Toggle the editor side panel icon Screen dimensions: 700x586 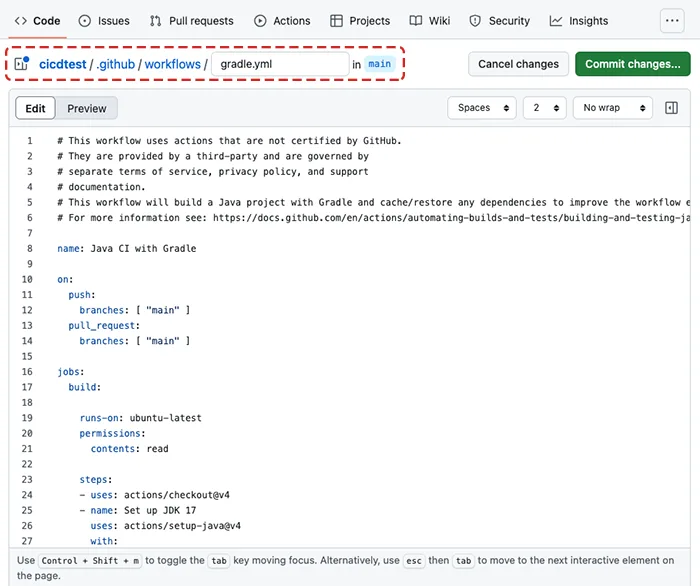(x=671, y=108)
